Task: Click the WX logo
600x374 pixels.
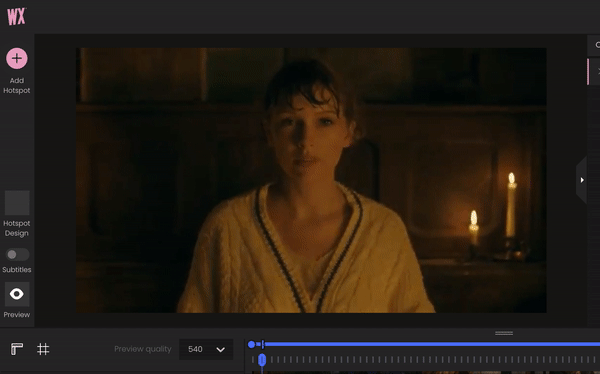Action: pyautogui.click(x=16, y=17)
